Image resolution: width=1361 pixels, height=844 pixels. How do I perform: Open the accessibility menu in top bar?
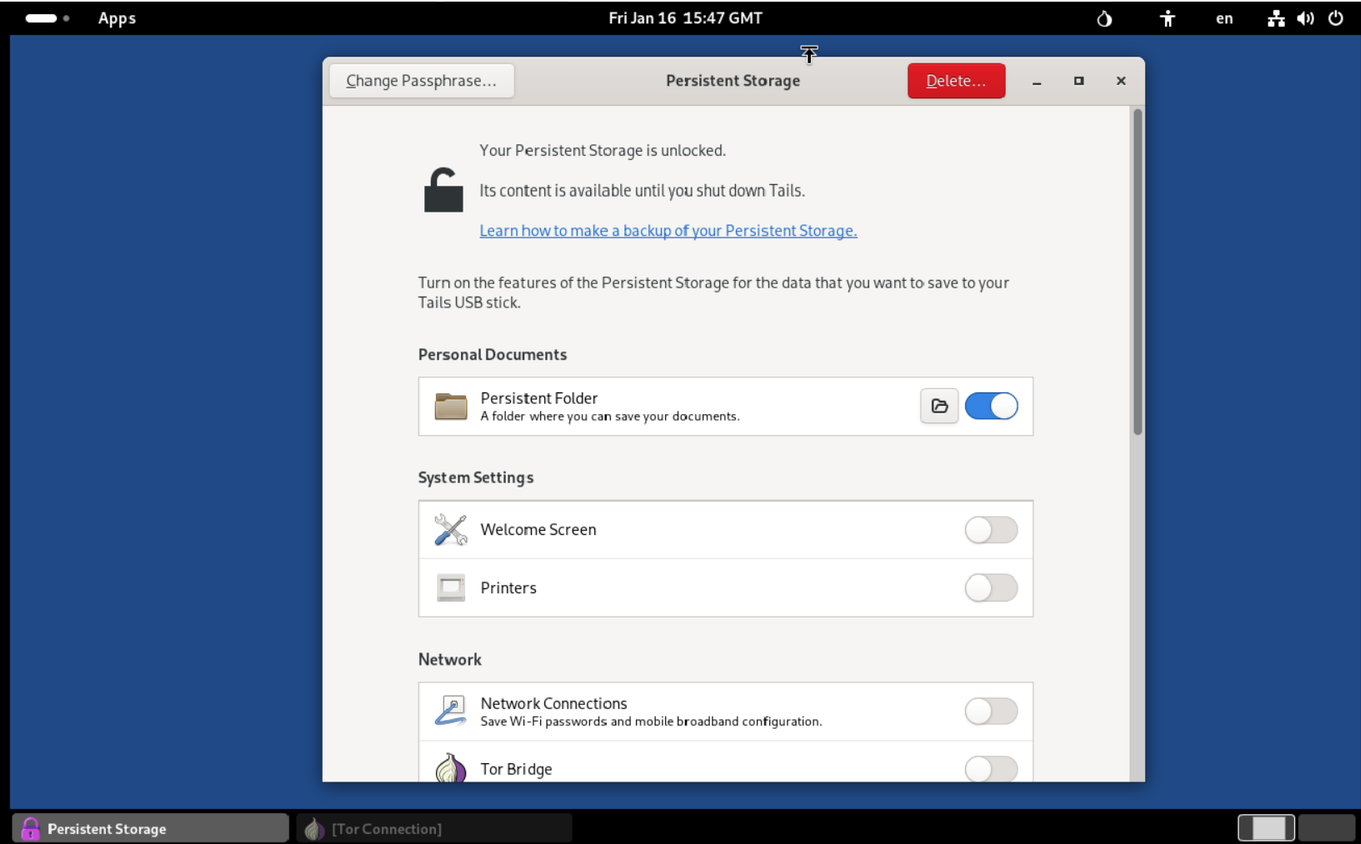[1167, 18]
